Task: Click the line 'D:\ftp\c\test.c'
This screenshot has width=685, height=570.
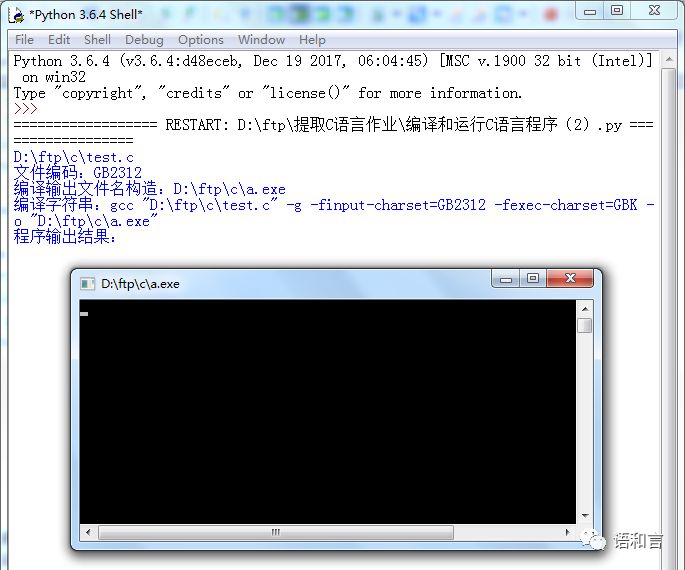Action: click(x=73, y=157)
